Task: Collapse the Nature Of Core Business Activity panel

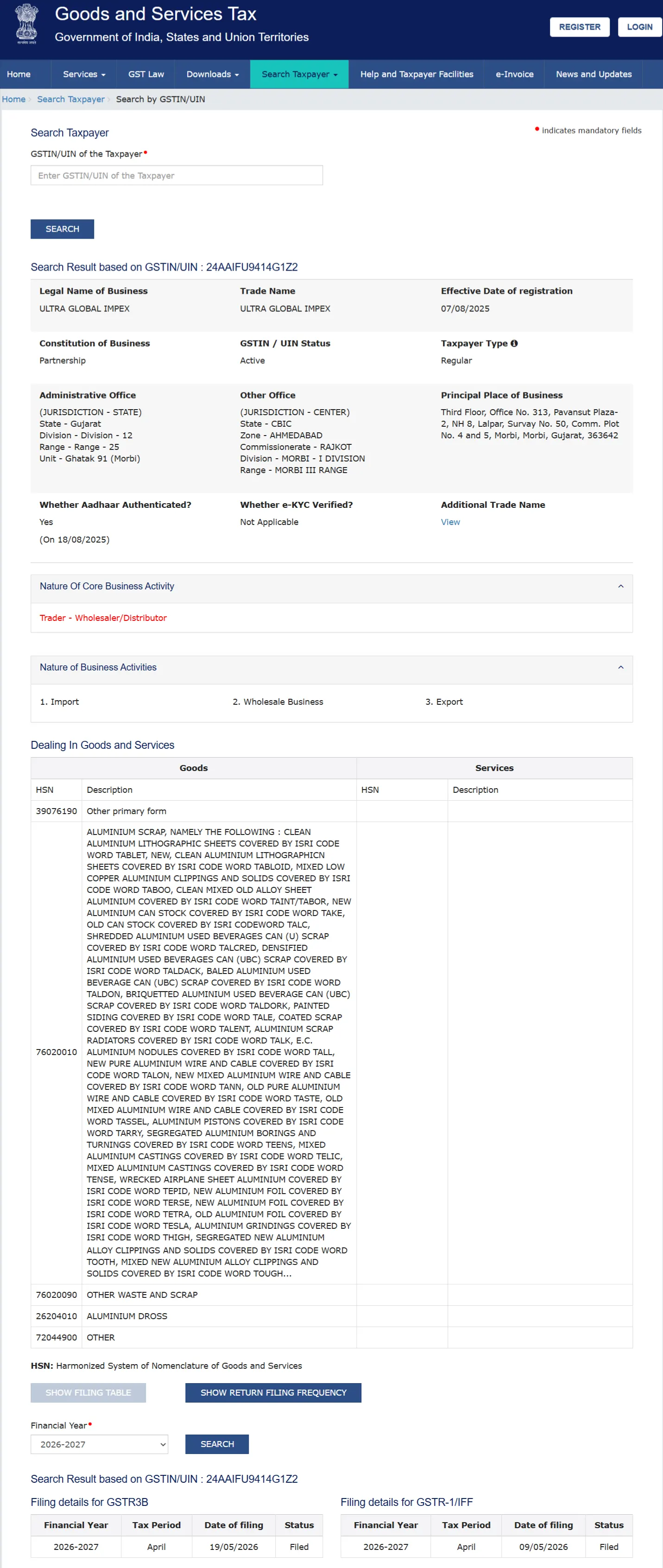Action: (x=620, y=586)
